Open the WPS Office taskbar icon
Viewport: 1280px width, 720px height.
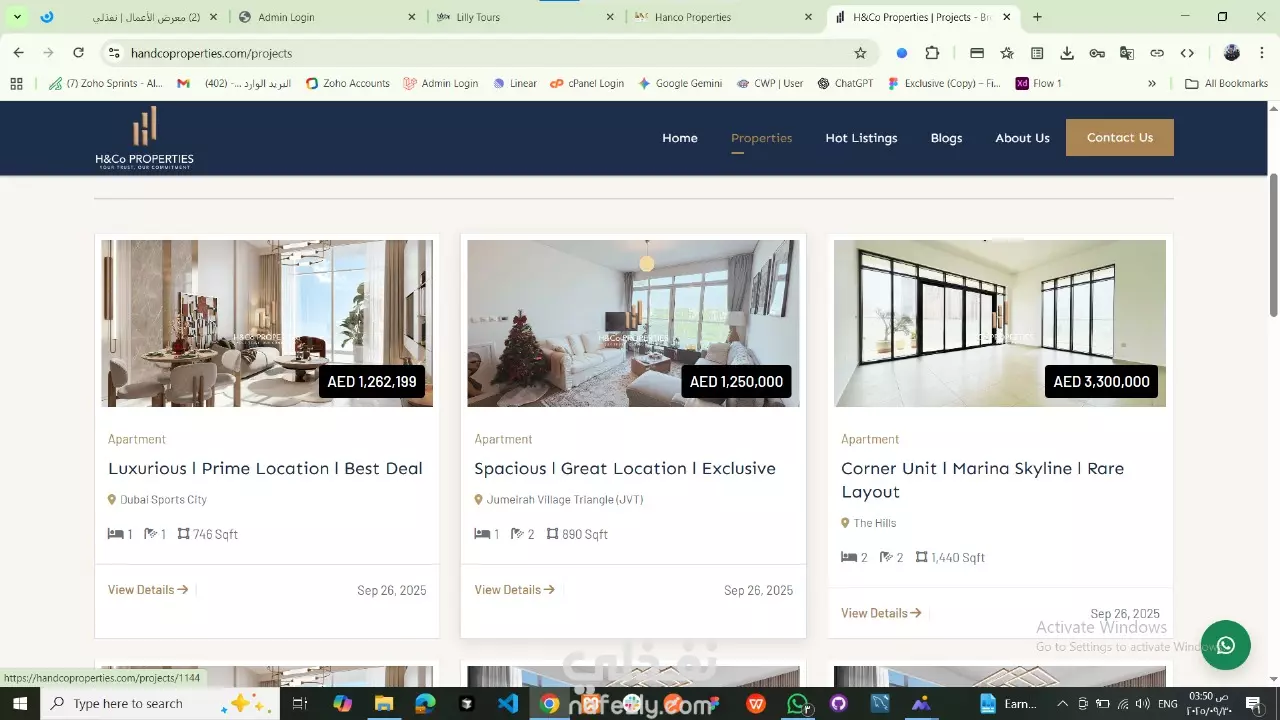(x=756, y=703)
